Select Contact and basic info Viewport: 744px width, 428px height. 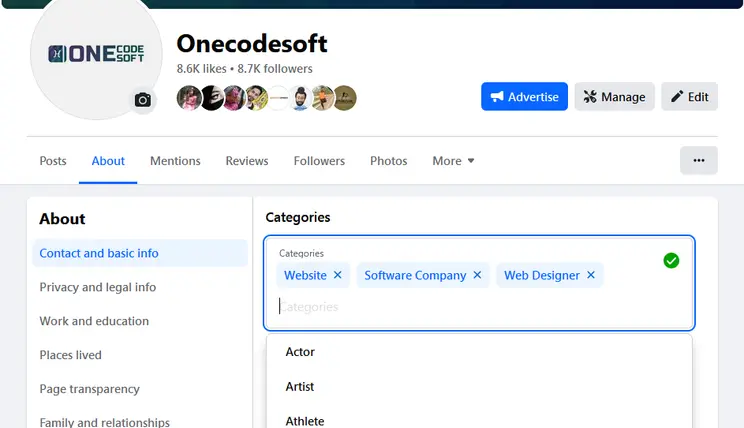point(140,253)
